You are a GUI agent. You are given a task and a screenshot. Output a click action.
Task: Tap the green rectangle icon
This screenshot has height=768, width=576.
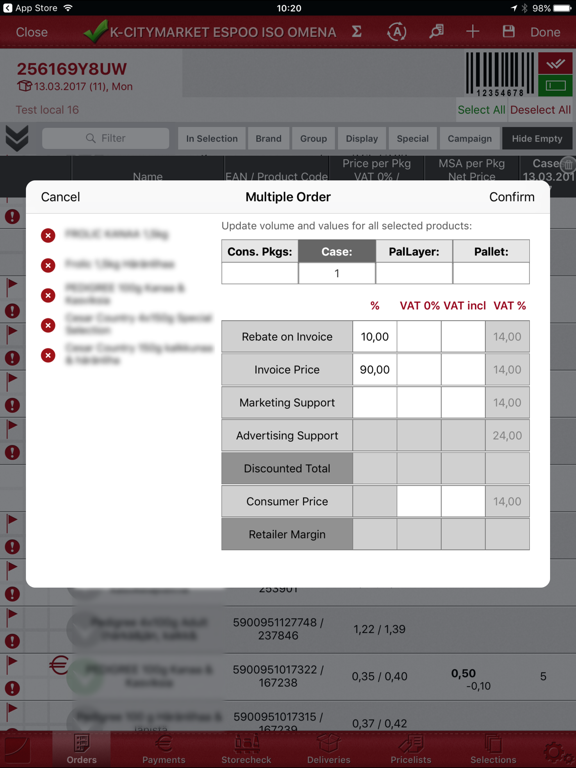tap(555, 86)
